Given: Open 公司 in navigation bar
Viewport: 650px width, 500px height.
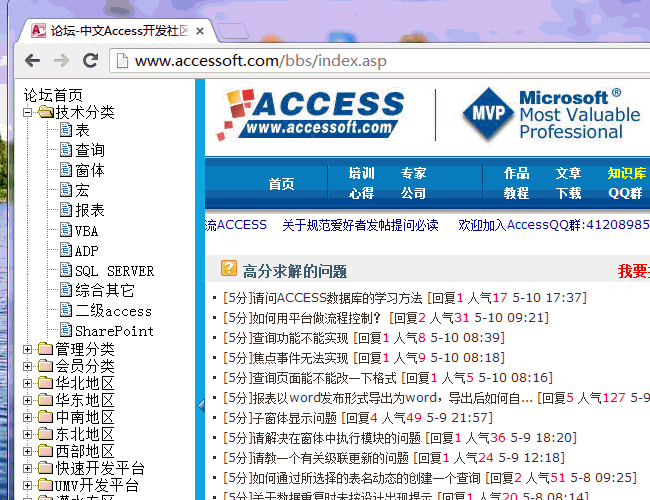Looking at the screenshot, I should [413, 193].
